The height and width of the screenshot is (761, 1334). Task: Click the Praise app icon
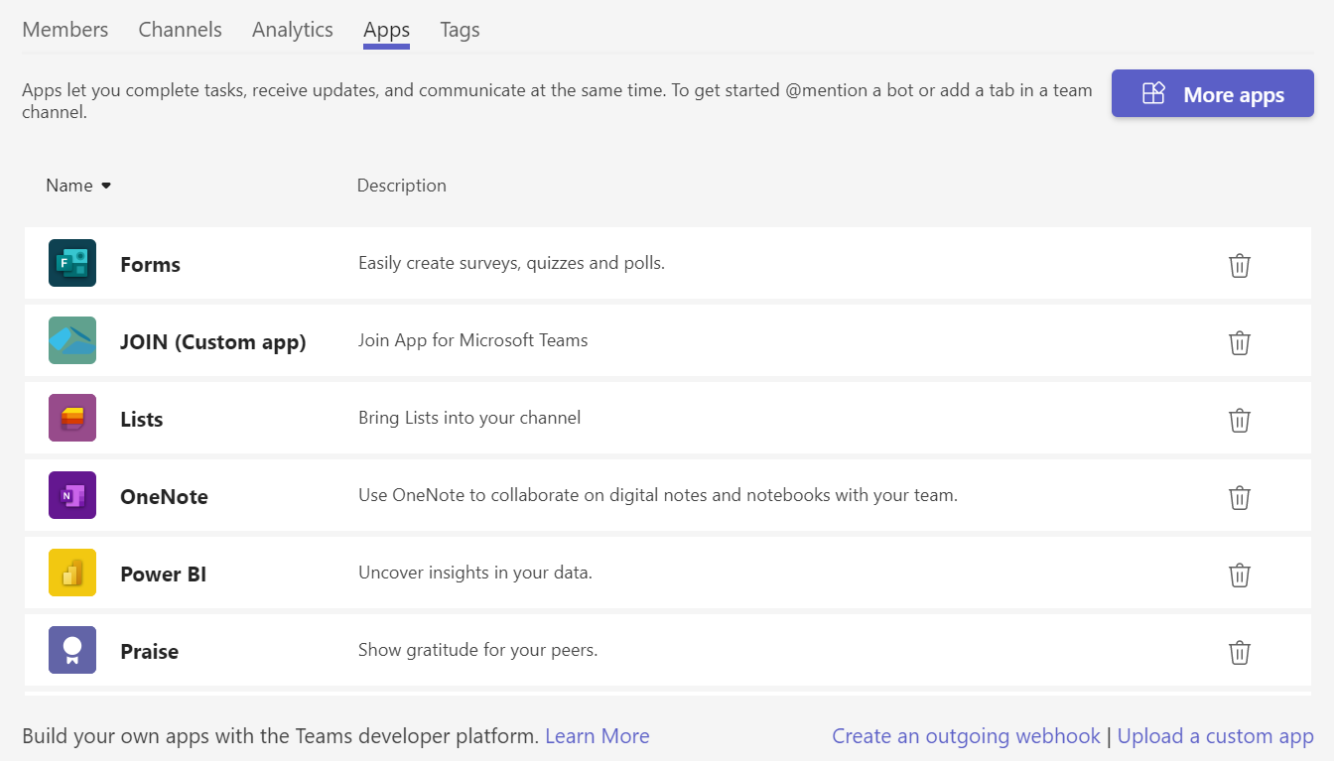coord(72,650)
